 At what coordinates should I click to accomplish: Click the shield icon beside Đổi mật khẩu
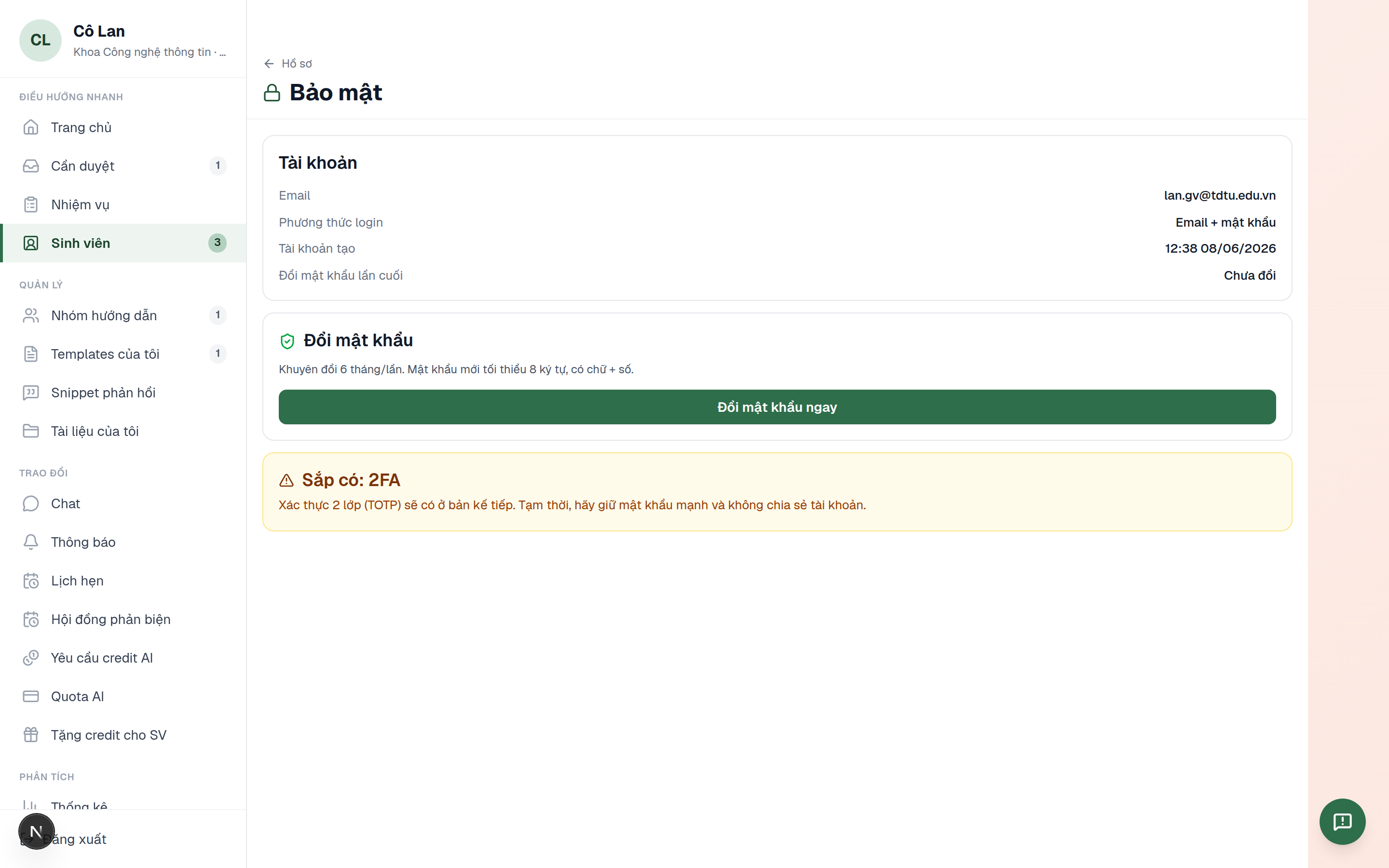tap(287, 341)
